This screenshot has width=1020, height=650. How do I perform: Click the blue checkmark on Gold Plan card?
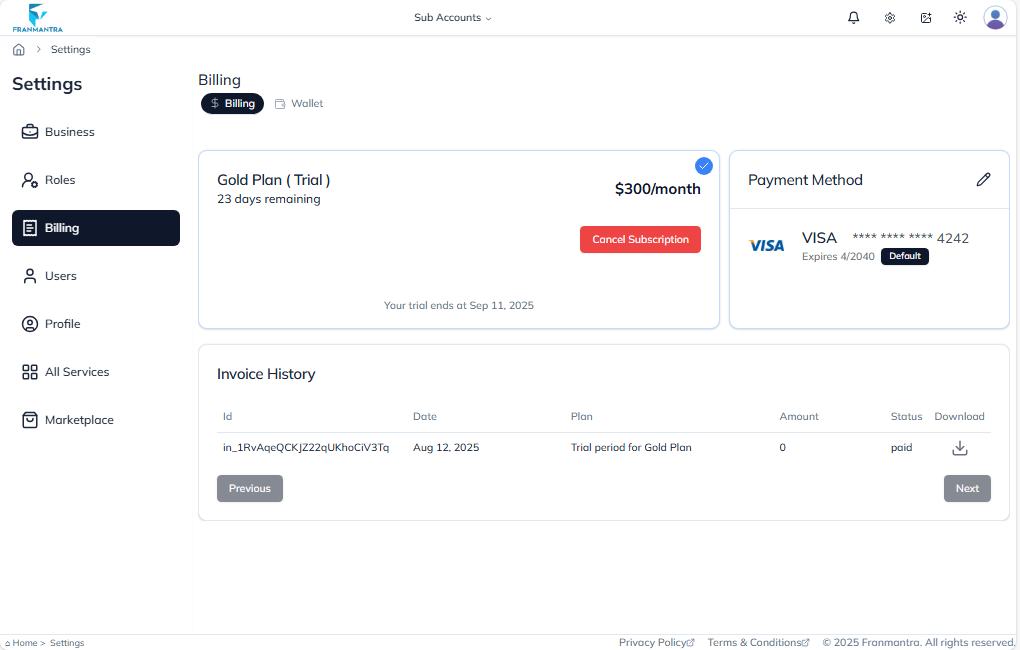point(704,165)
